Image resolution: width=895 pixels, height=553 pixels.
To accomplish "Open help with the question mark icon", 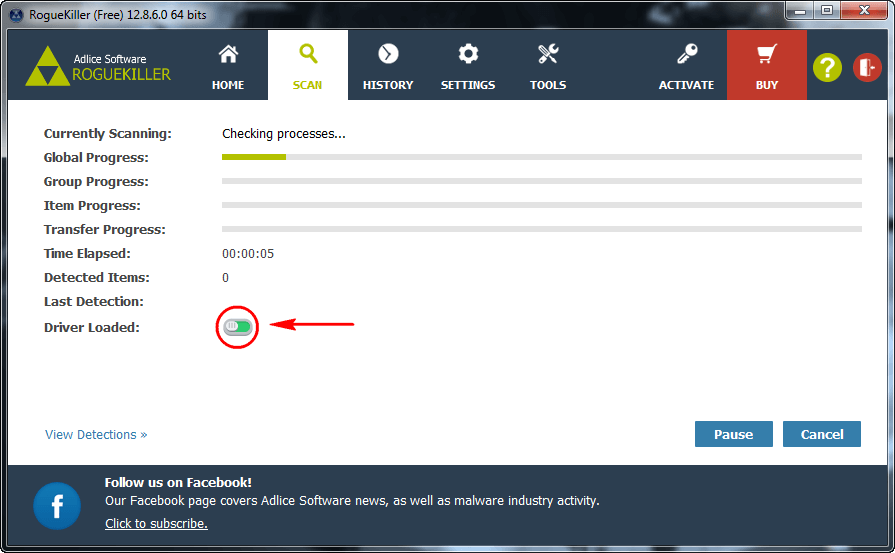I will 827,67.
